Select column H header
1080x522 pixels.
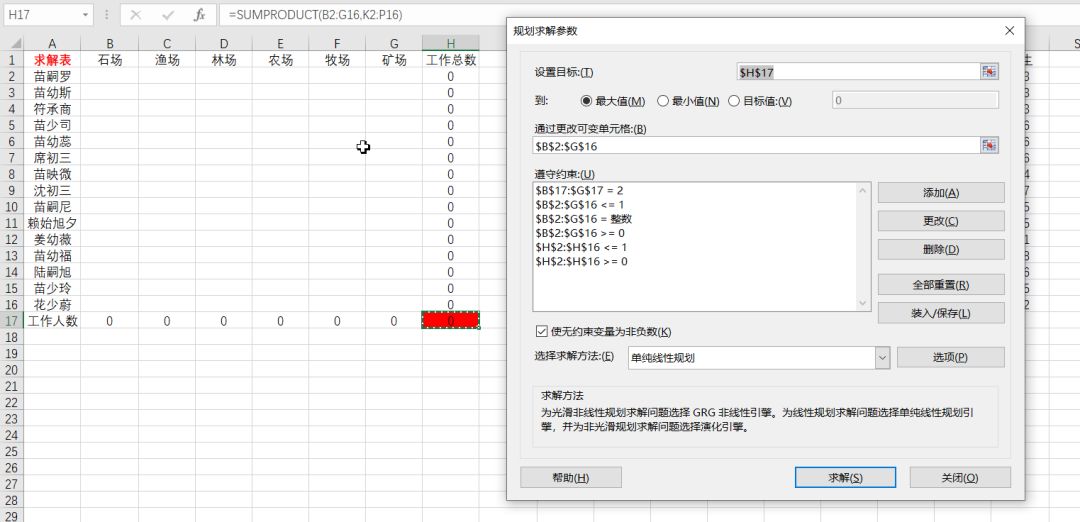[450, 44]
